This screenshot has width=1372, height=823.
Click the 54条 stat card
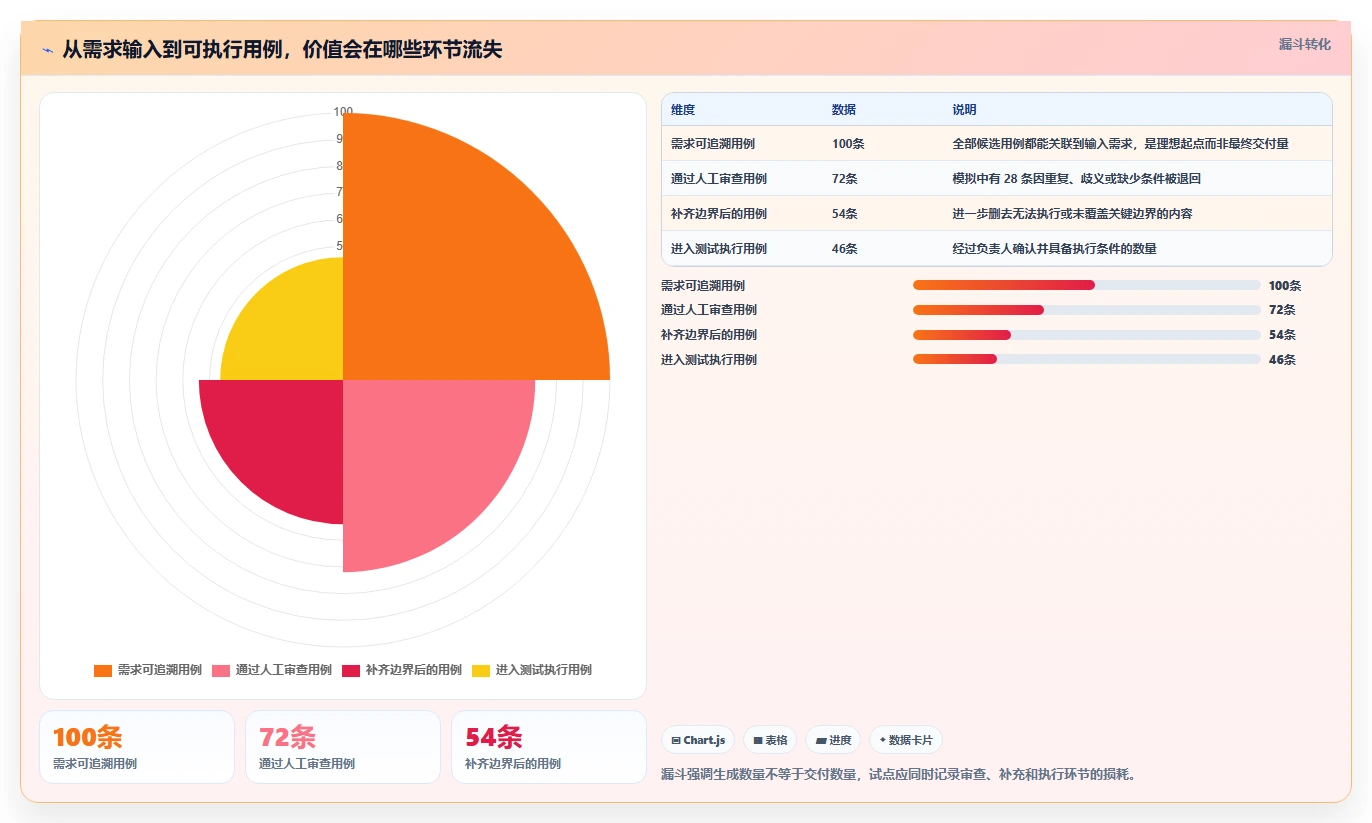pos(549,747)
